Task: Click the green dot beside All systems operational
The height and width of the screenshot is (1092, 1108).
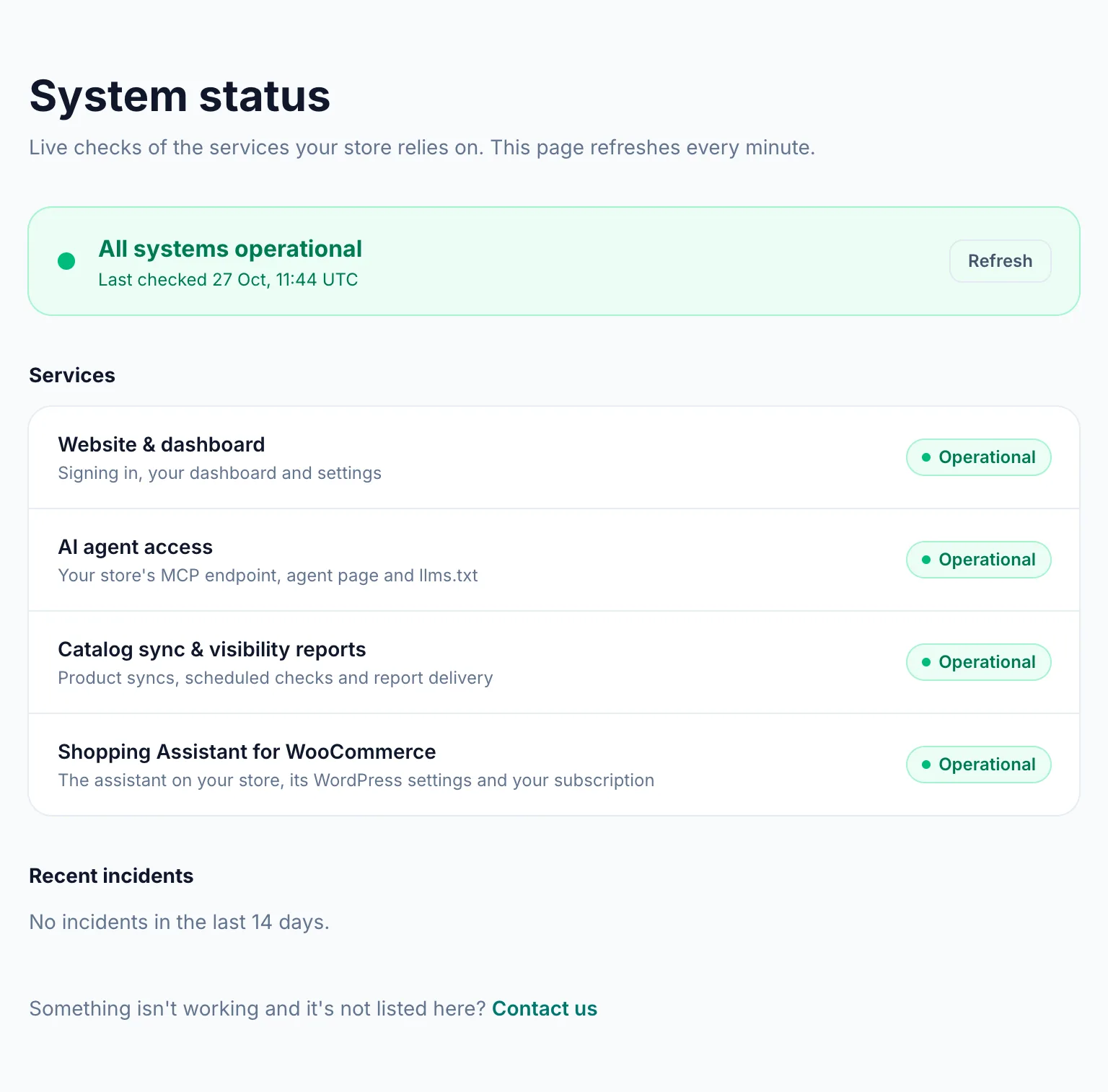Action: (x=66, y=261)
